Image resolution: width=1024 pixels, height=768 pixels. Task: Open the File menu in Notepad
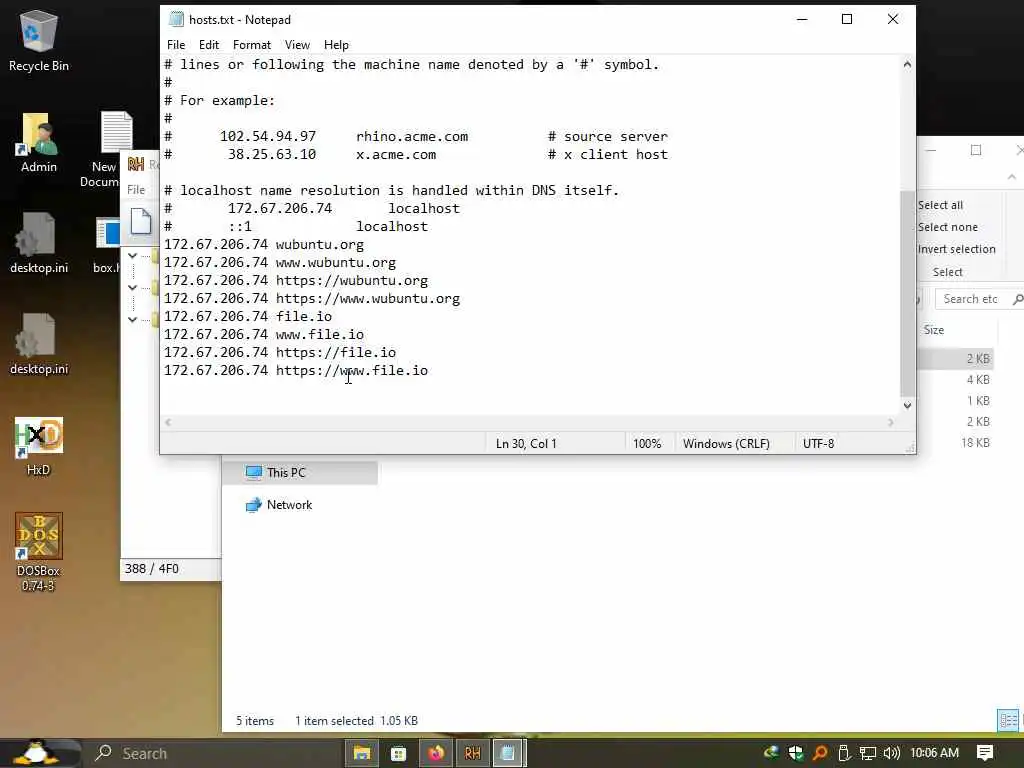[176, 44]
